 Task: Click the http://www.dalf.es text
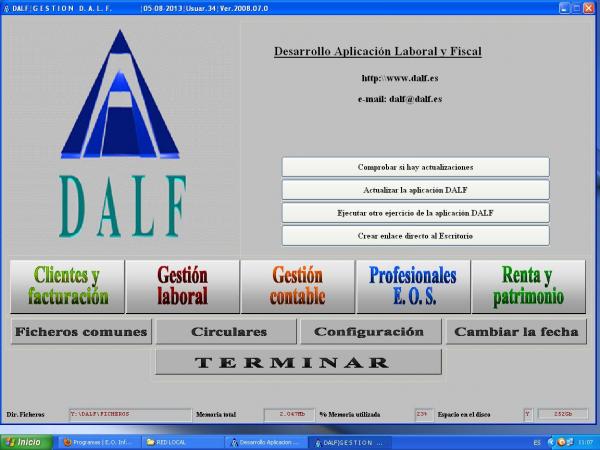tap(400, 78)
